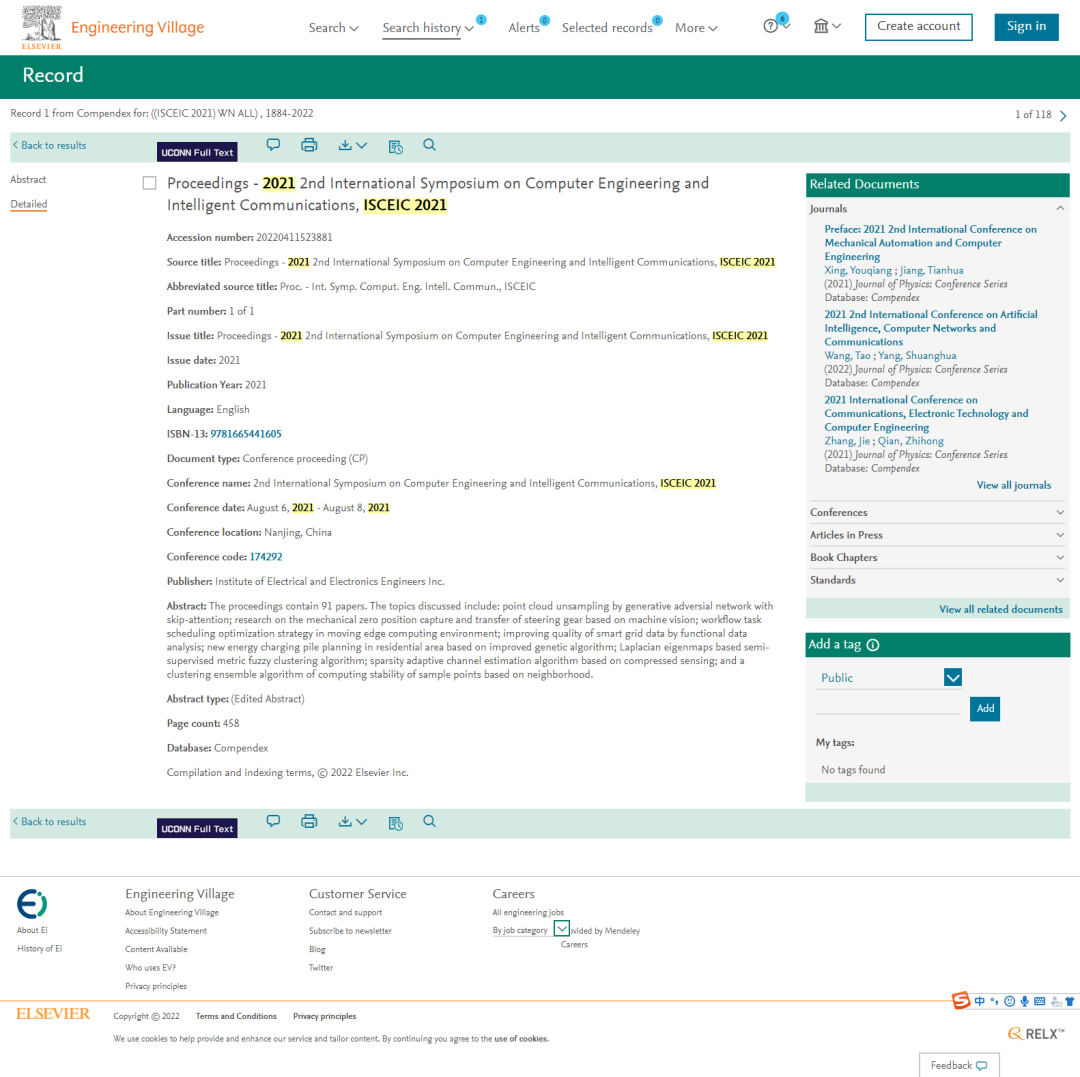
Task: Click the UCONN Full Text button at top
Action: (x=197, y=152)
